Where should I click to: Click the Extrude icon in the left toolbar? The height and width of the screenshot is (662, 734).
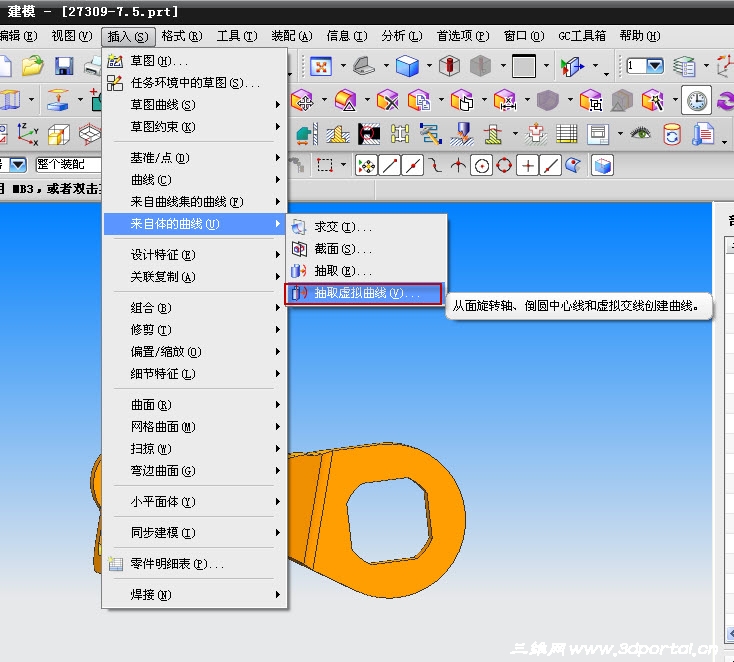tap(58, 100)
